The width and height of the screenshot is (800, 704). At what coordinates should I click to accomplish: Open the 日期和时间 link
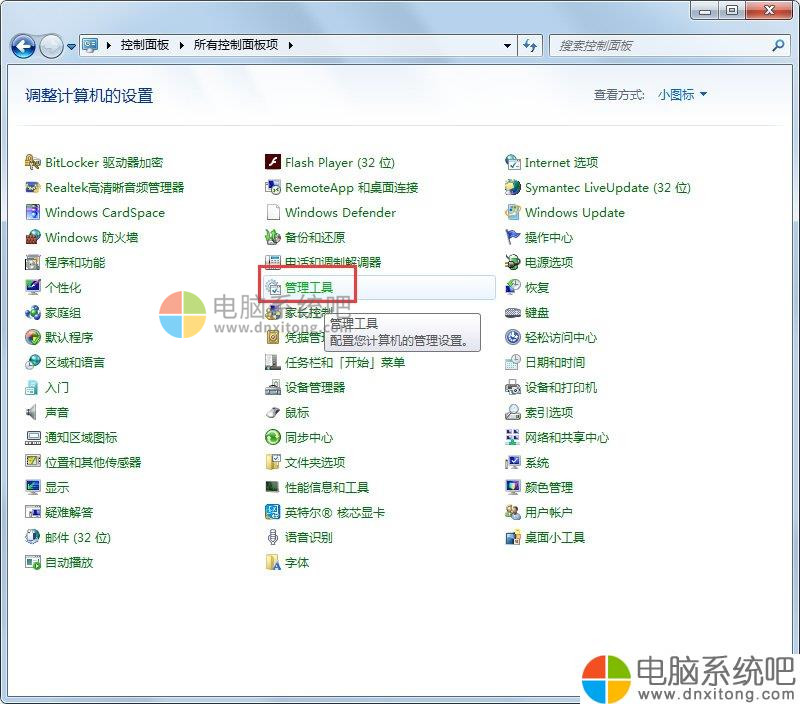tap(555, 363)
